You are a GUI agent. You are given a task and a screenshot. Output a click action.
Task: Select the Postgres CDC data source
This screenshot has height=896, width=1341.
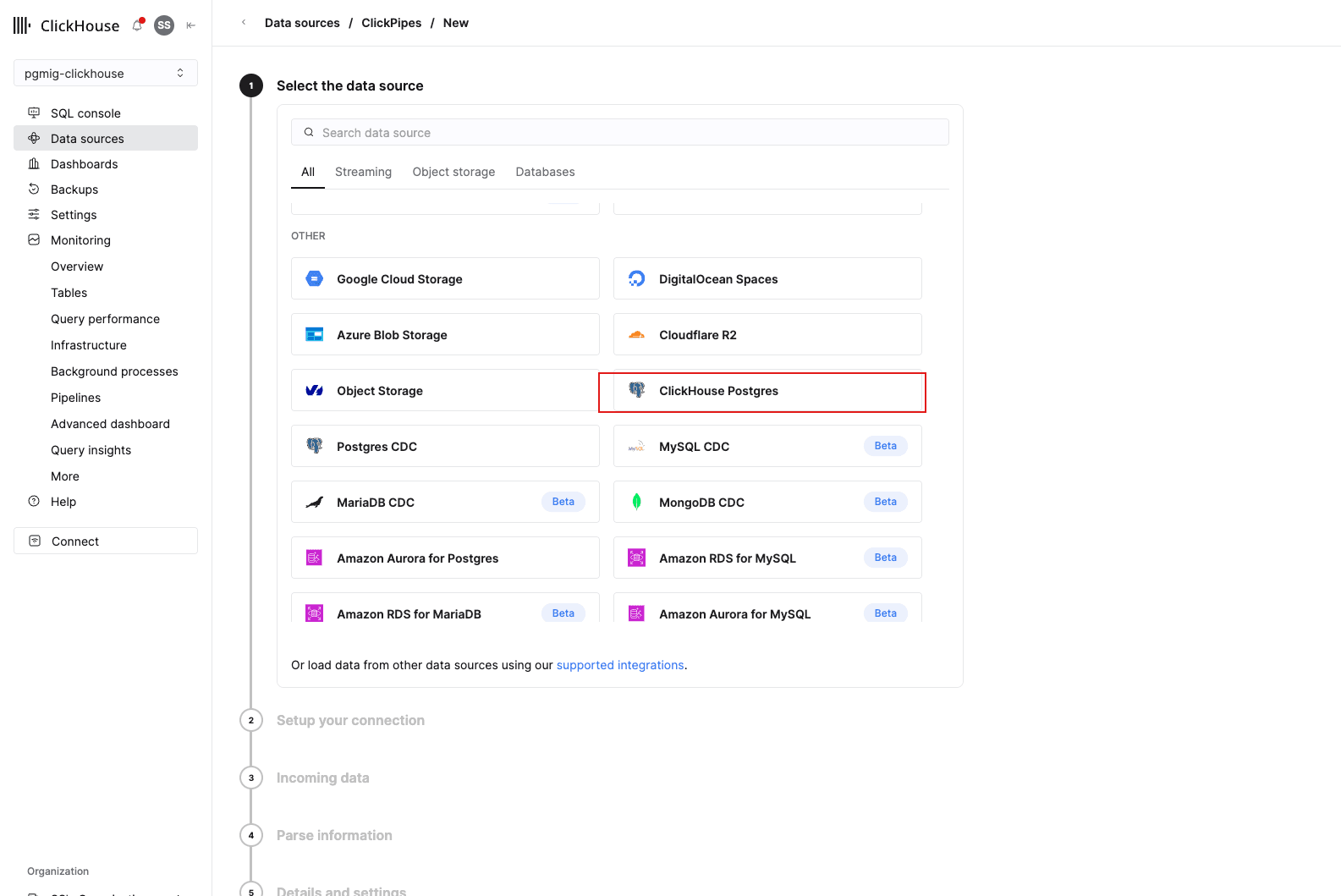[445, 446]
